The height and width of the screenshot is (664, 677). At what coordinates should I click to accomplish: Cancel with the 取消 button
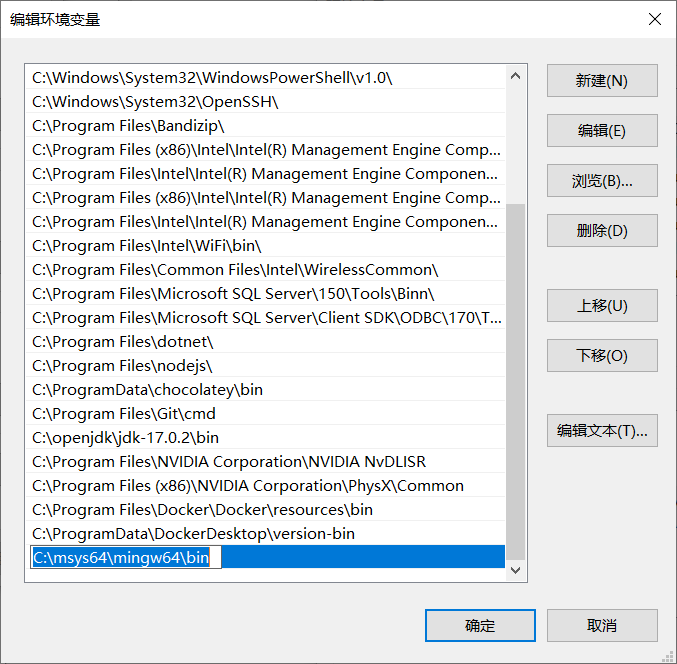point(602,625)
